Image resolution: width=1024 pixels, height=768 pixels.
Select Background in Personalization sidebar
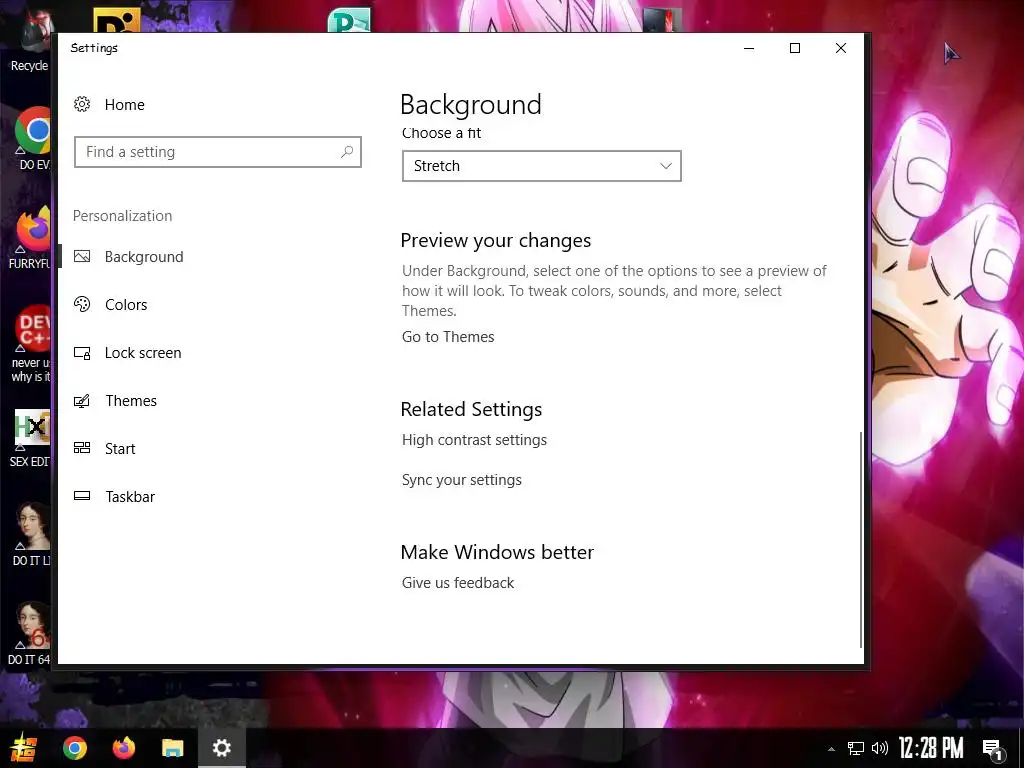[144, 257]
